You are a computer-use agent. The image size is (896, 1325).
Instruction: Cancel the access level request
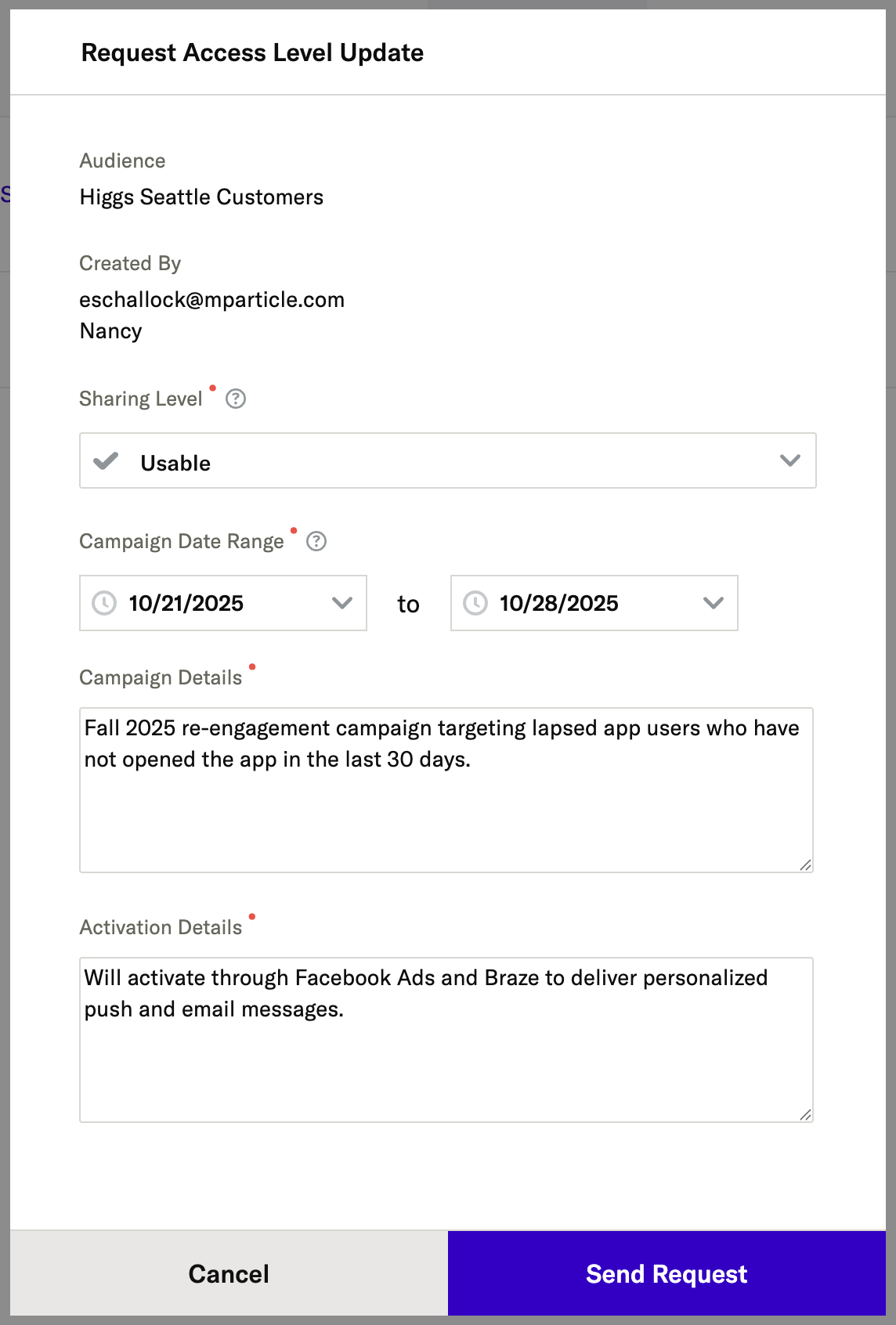(x=229, y=1274)
